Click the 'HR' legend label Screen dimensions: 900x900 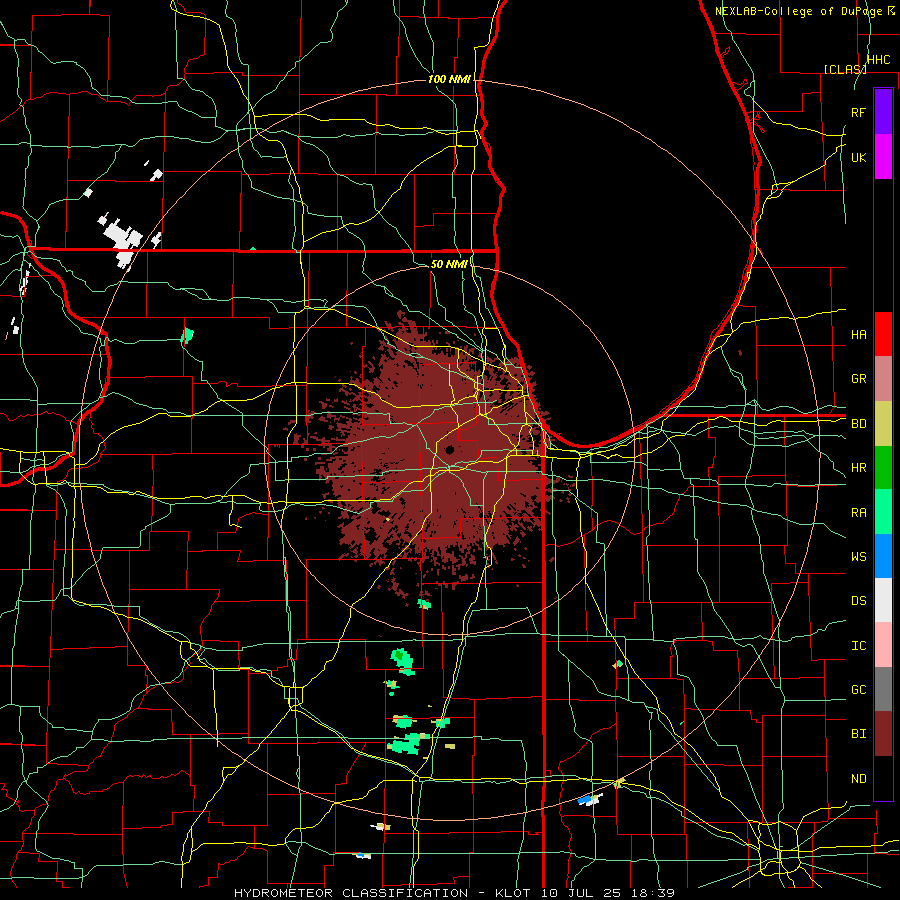[x=858, y=468]
